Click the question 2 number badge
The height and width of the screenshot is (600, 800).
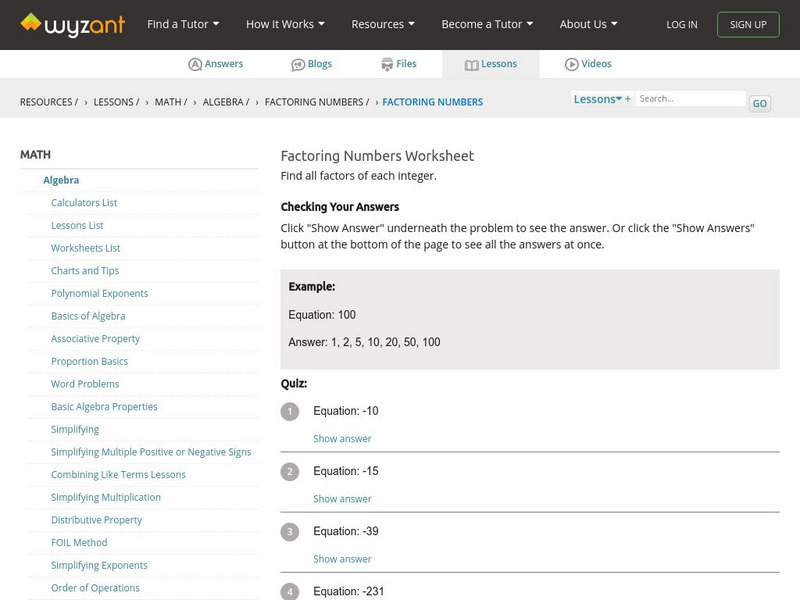pos(290,471)
